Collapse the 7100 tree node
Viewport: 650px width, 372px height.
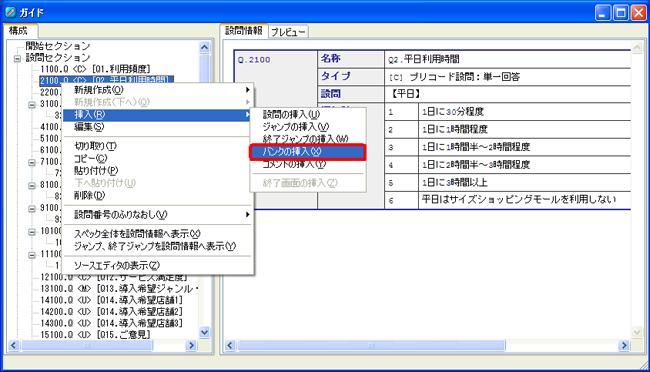pyautogui.click(x=32, y=163)
